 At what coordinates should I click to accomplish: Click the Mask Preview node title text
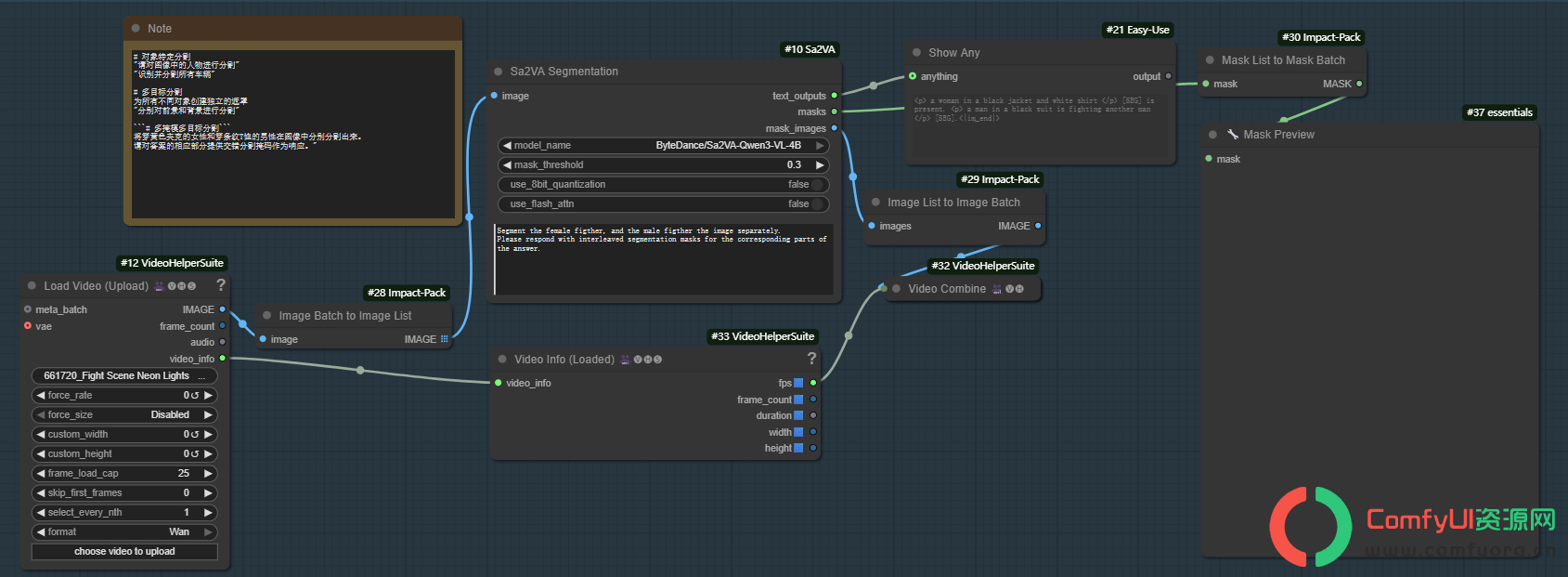1279,135
